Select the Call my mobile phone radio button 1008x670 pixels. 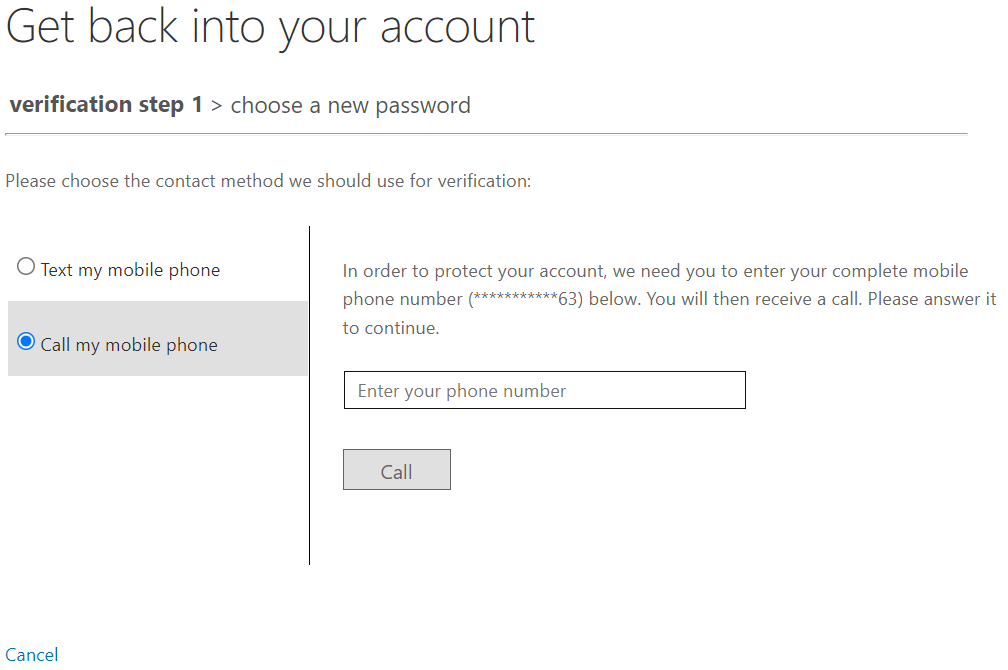[26, 341]
